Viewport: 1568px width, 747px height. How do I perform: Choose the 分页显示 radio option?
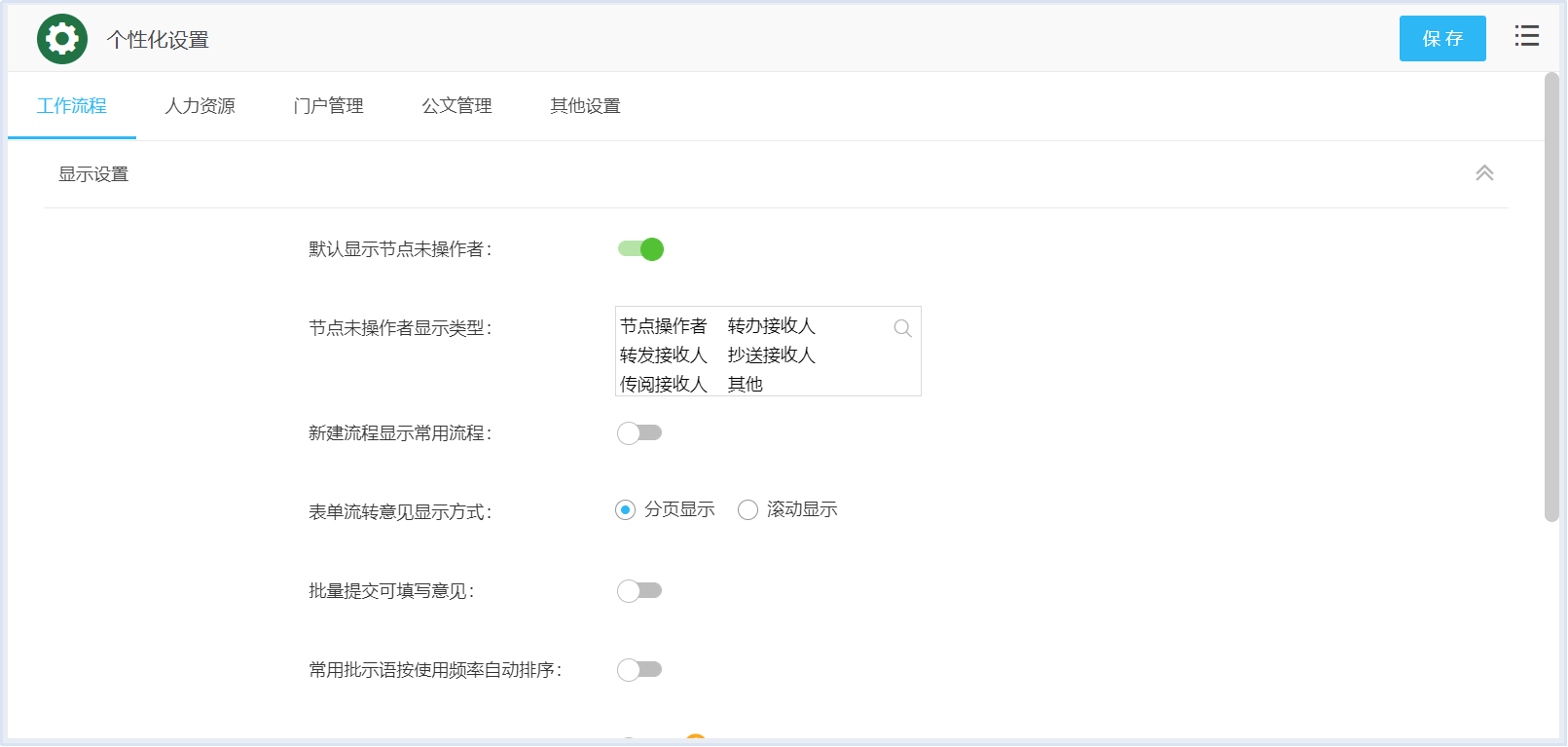[x=626, y=510]
